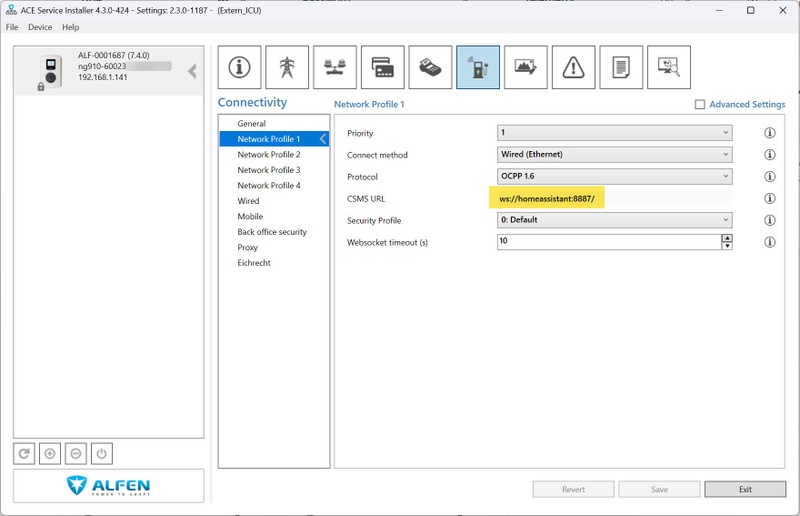This screenshot has height=516, width=800.
Task: Open the warning triangle diagnostics icon
Action: tap(573, 67)
